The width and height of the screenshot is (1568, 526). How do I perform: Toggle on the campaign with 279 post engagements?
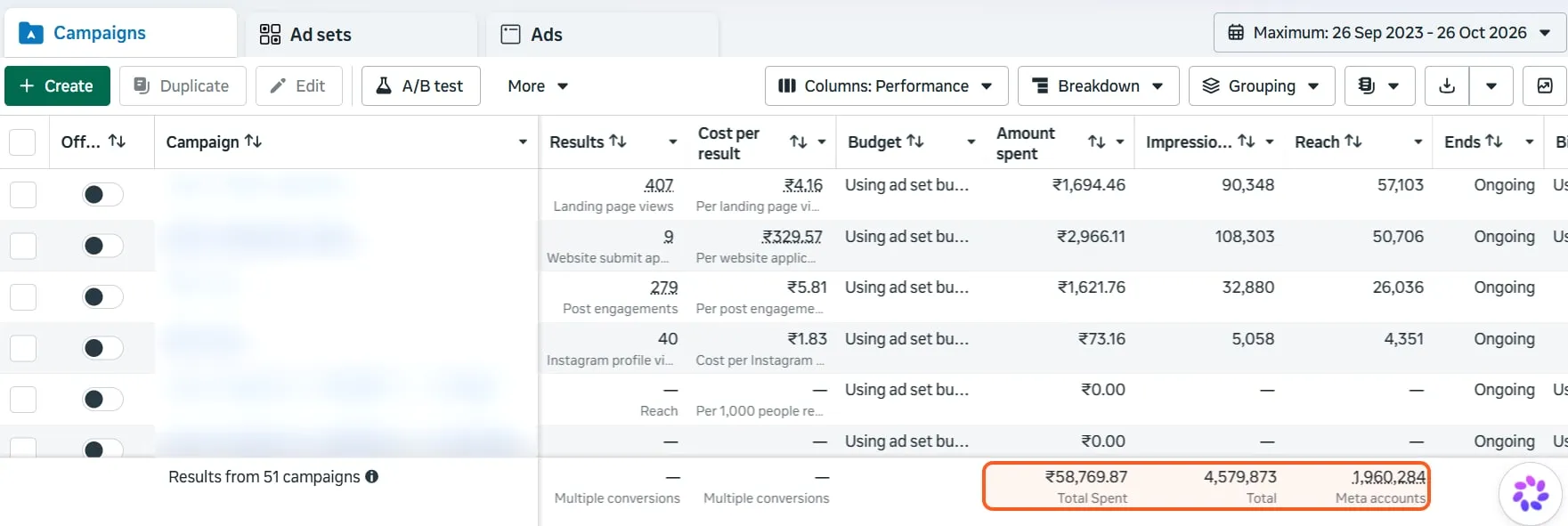[x=102, y=297]
